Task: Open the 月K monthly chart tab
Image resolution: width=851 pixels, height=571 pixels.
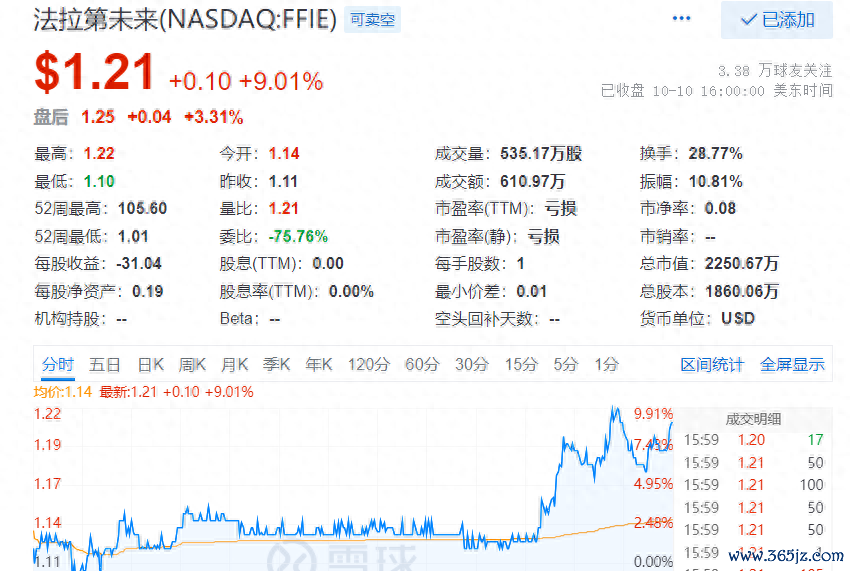Action: (x=234, y=364)
